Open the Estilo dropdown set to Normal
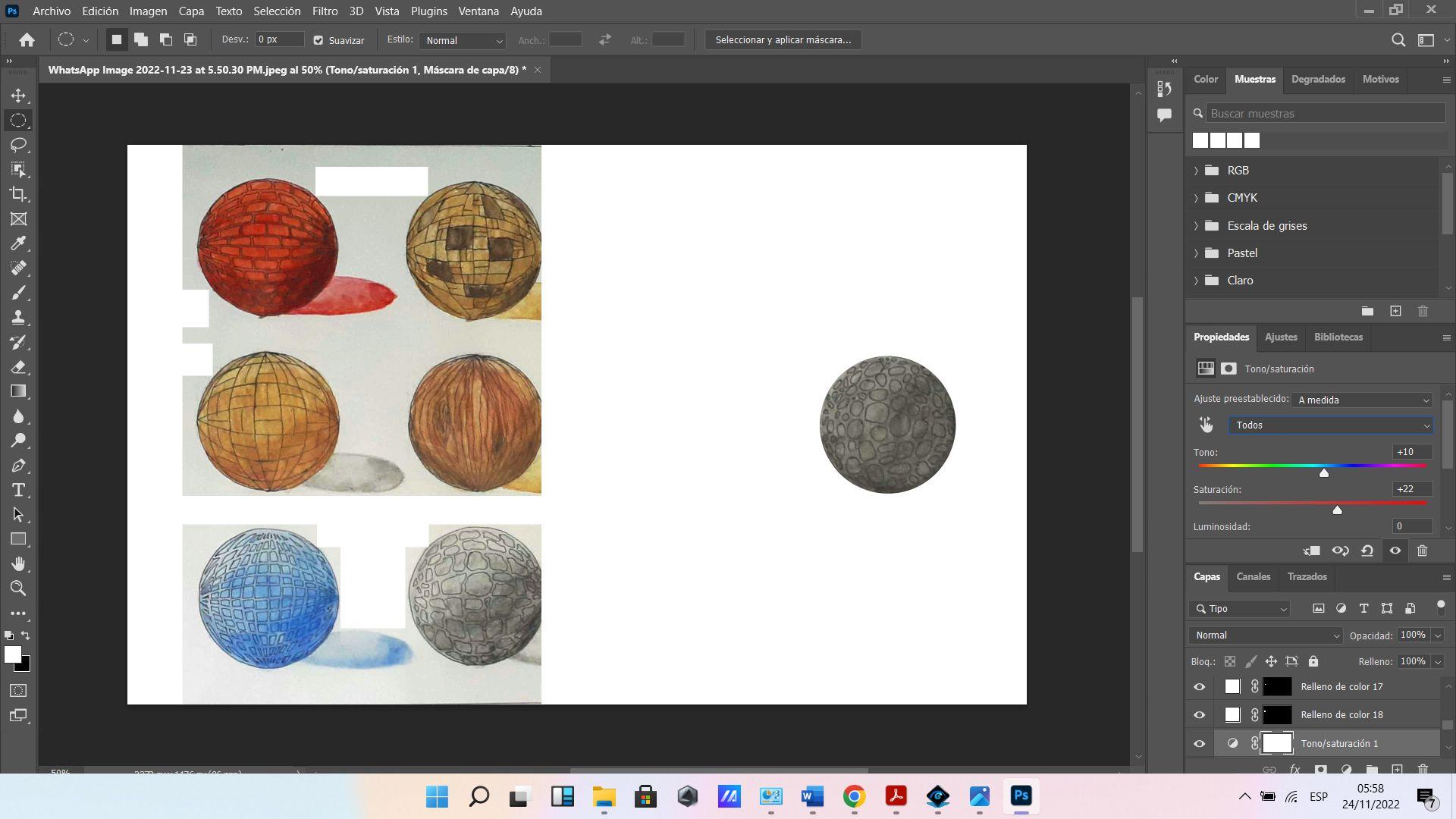 pyautogui.click(x=463, y=40)
